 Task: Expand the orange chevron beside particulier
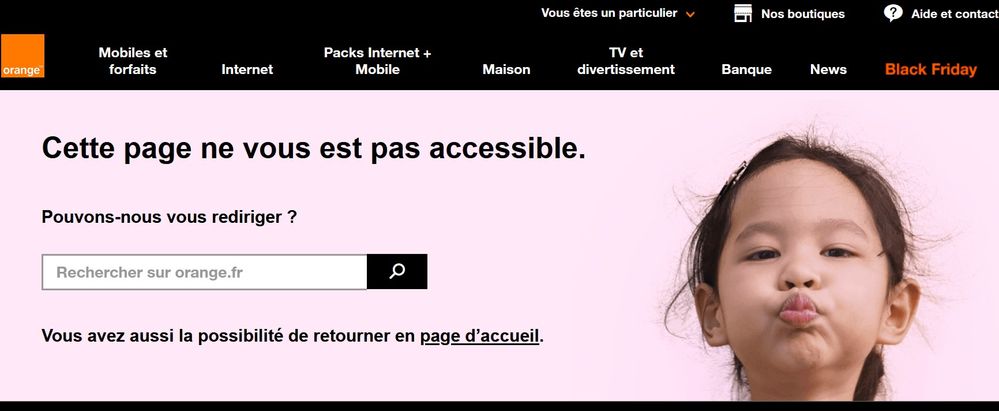(x=691, y=14)
